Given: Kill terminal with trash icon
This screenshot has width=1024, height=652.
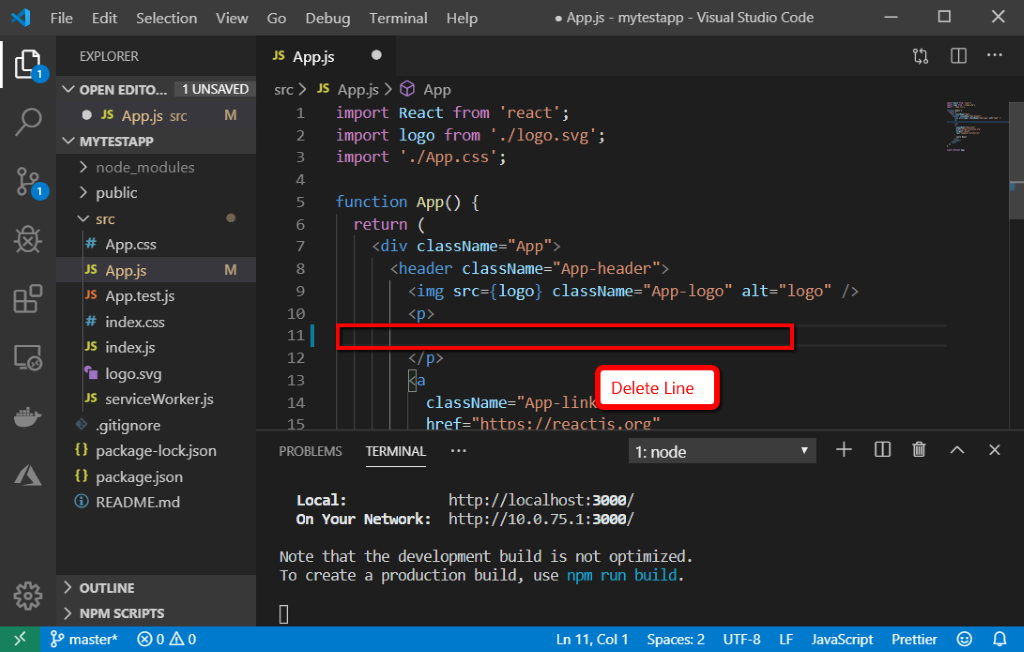Looking at the screenshot, I should (919, 449).
